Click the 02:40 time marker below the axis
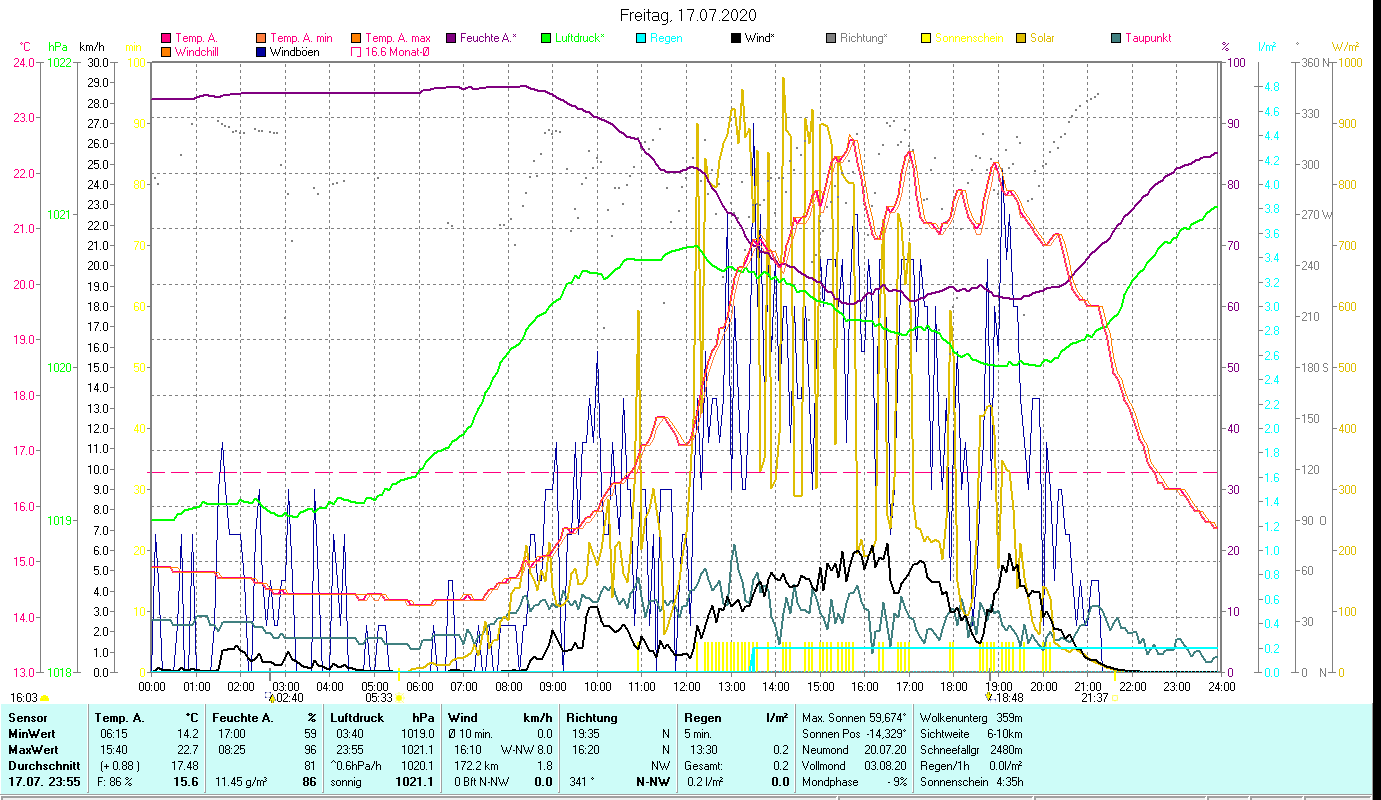Viewport: 1381px width, 800px height. (x=289, y=698)
